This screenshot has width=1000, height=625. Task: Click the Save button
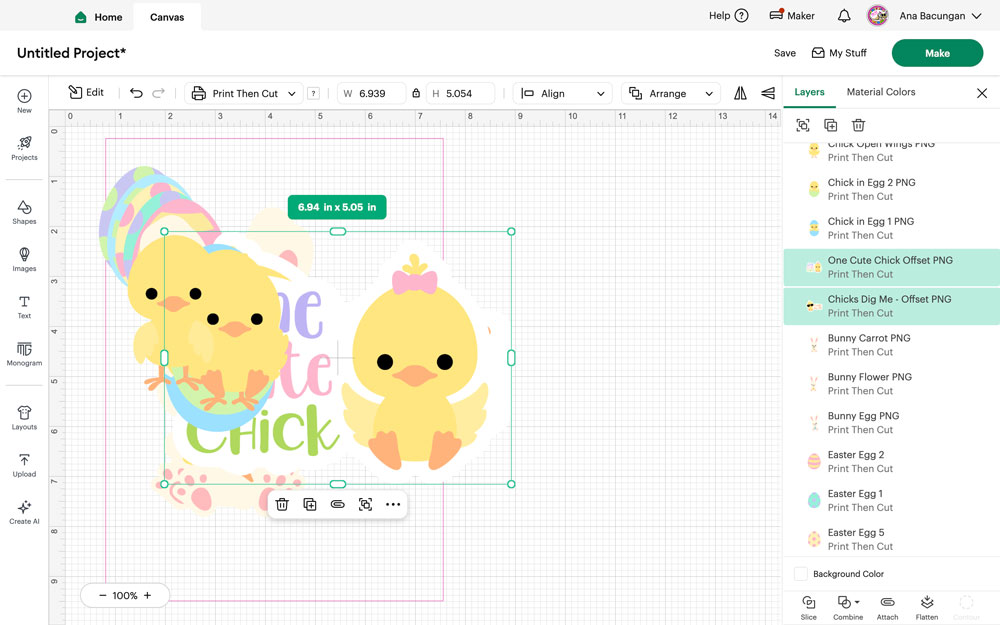pos(784,53)
